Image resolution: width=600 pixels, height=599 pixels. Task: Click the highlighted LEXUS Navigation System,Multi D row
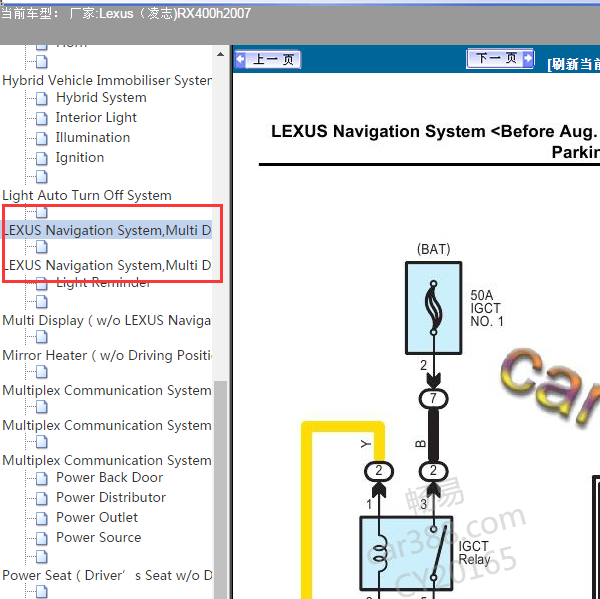coord(107,230)
